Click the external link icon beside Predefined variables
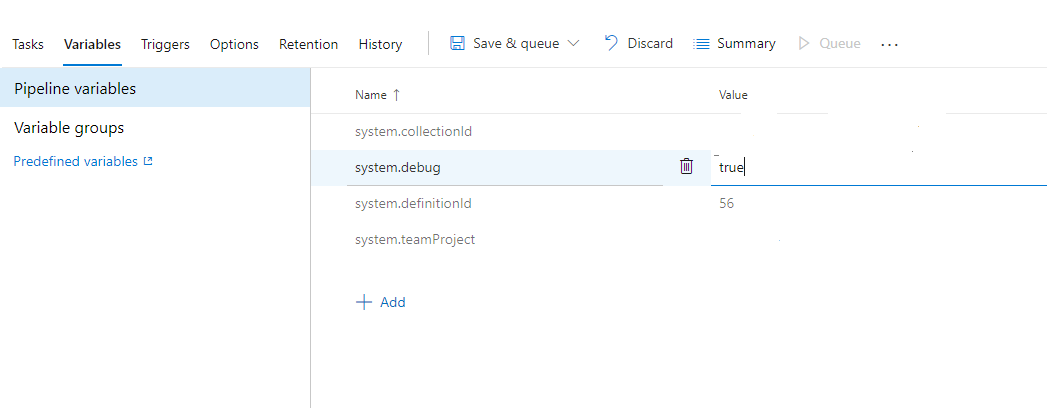 [148, 161]
